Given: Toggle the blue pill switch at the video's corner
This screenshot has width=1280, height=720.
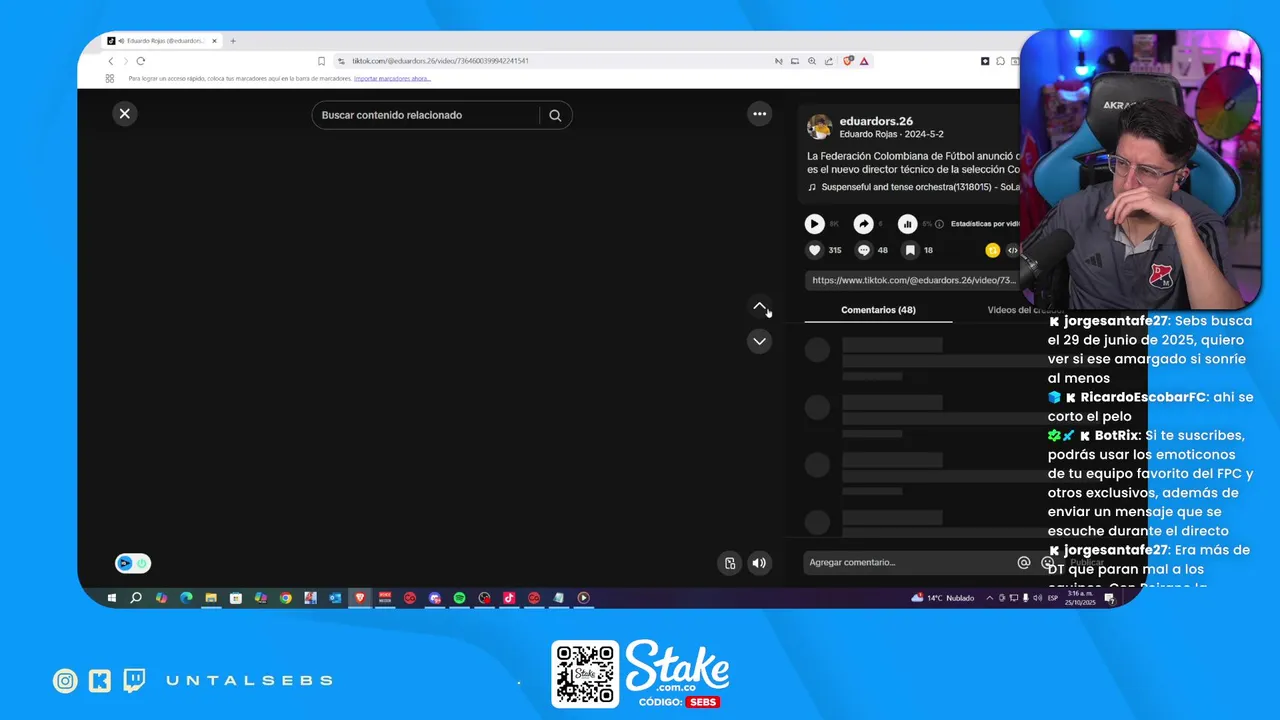Looking at the screenshot, I should coord(133,563).
